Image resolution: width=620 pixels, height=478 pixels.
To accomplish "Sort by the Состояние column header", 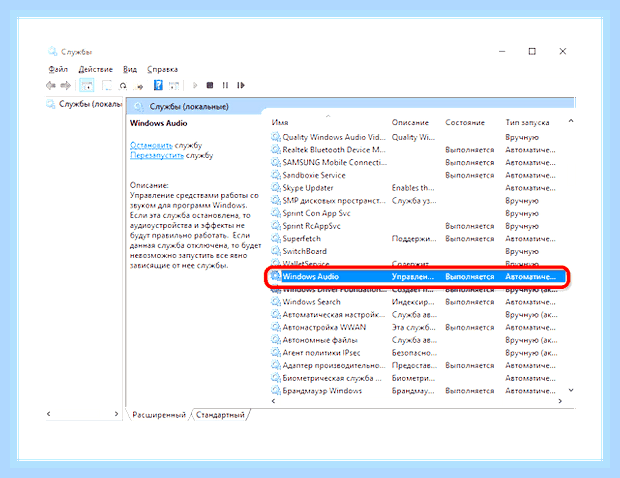I will tap(465, 123).
